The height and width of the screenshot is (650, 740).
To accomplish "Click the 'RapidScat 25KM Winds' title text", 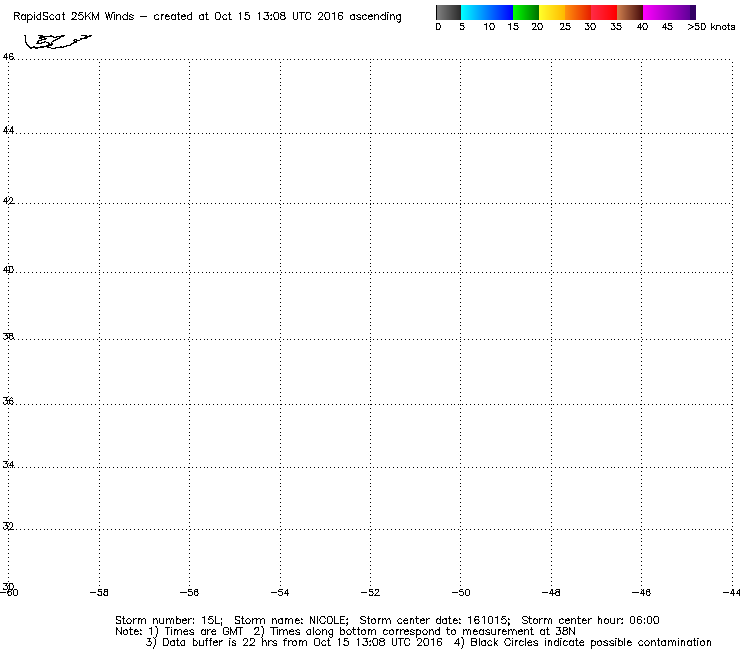I will (74, 16).
